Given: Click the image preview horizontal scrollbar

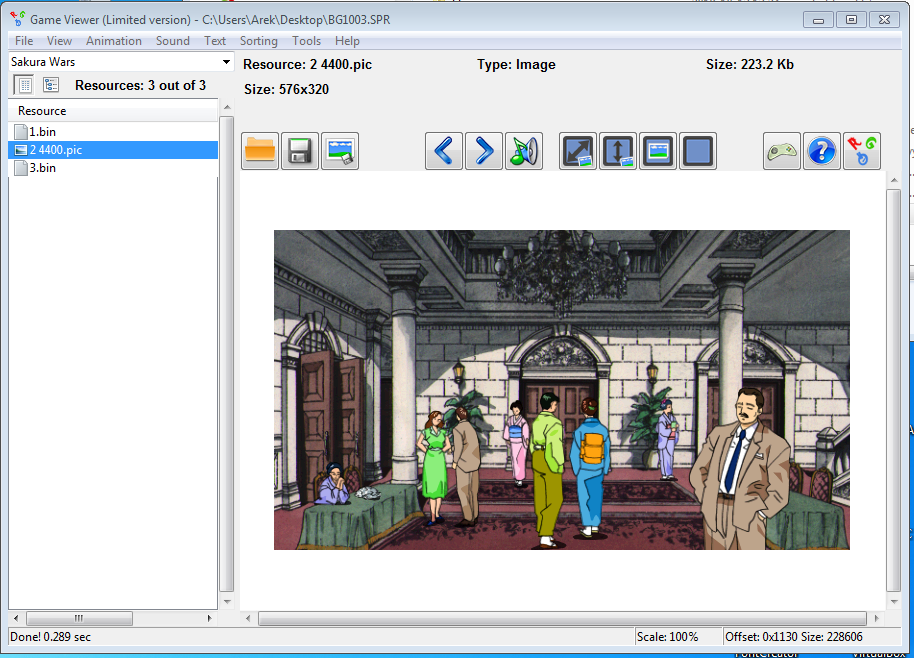Looking at the screenshot, I should tap(562, 619).
